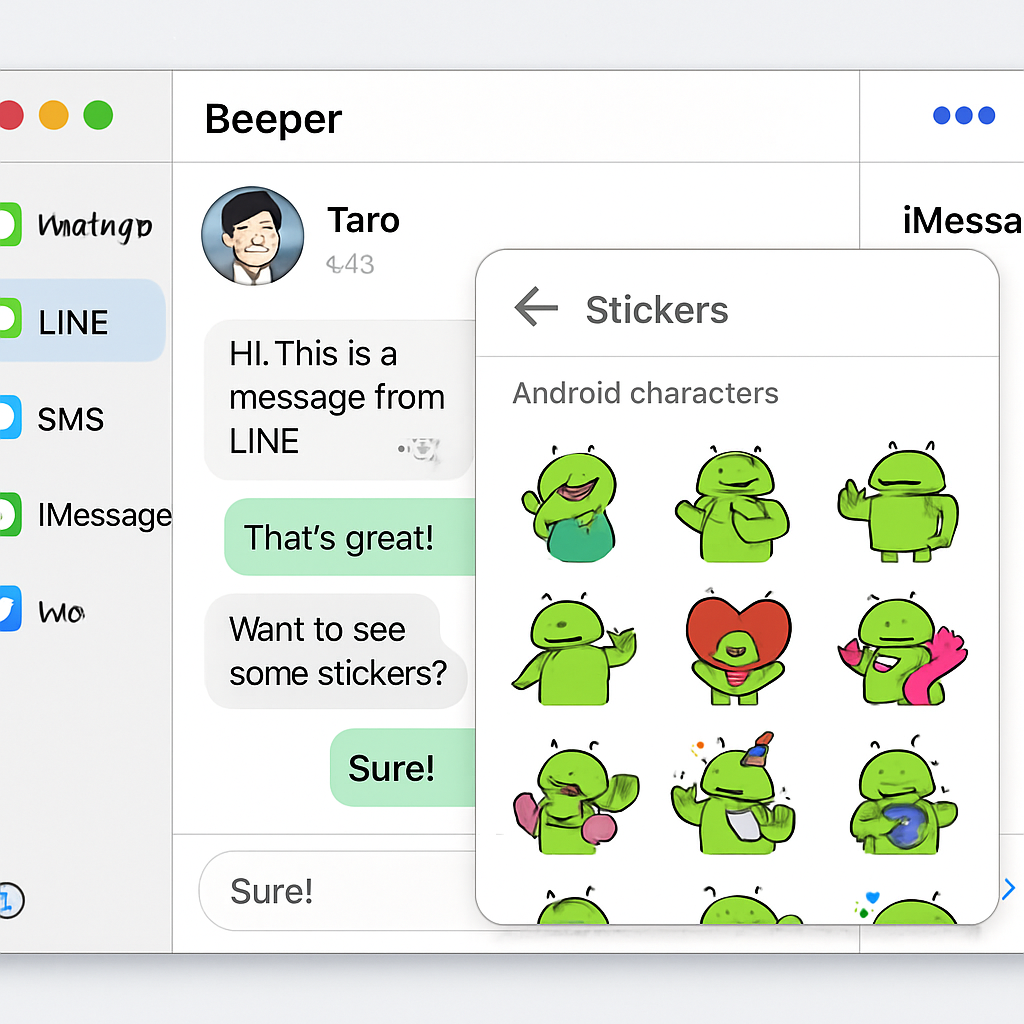Click the circular info icon at sidebar bottom

pos(9,901)
